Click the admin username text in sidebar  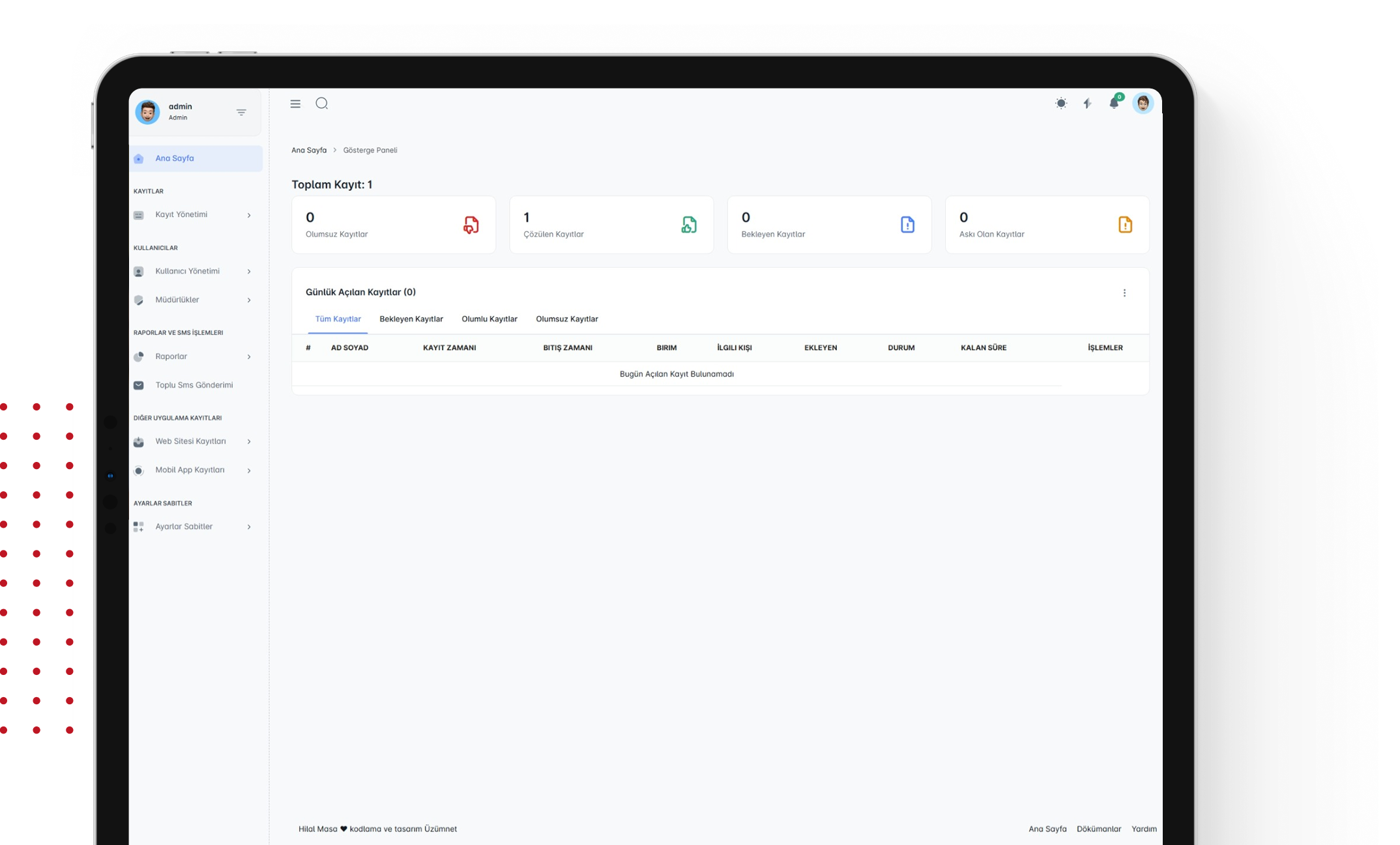coord(181,106)
